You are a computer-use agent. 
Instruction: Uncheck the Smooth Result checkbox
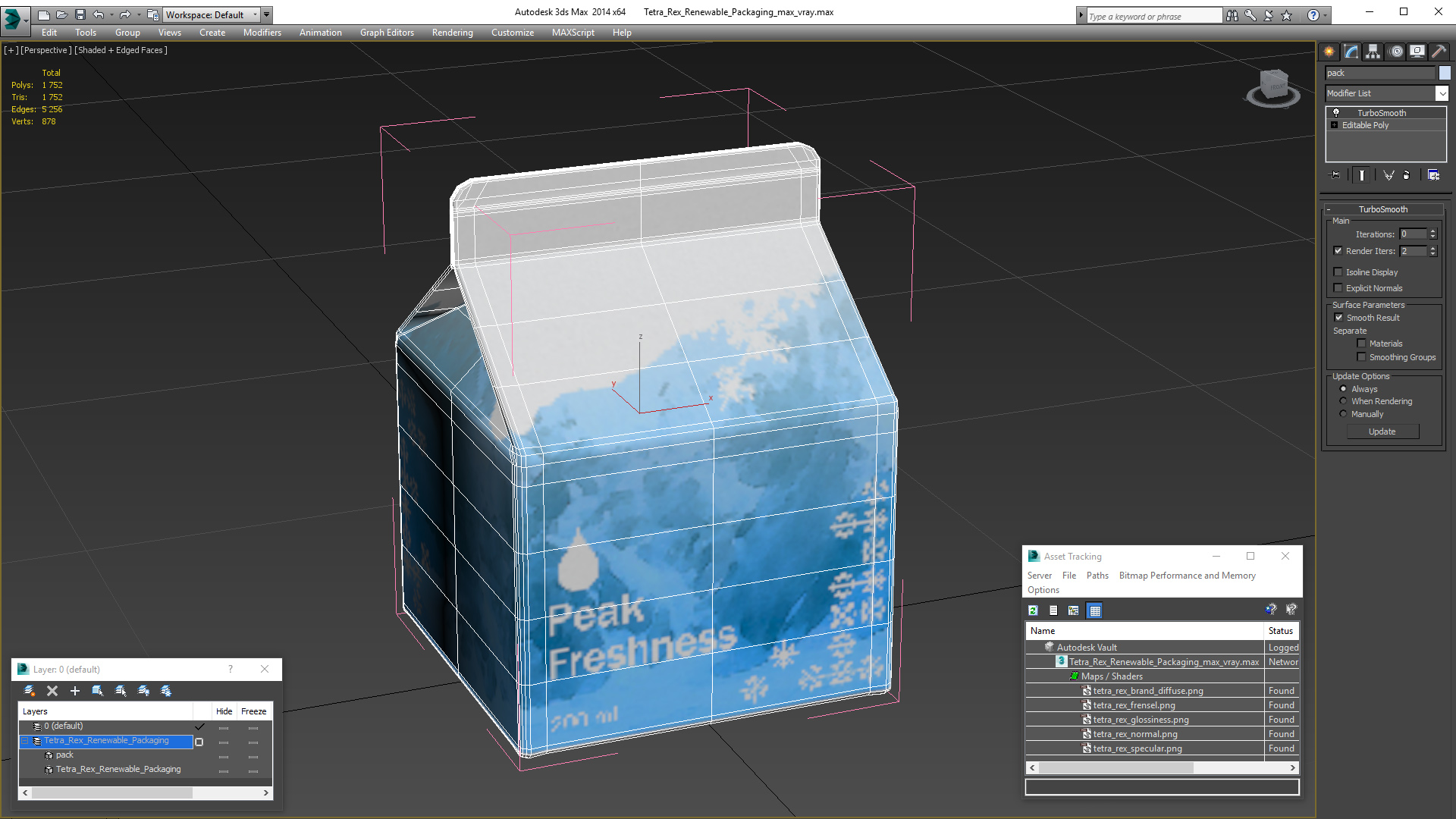tap(1339, 318)
